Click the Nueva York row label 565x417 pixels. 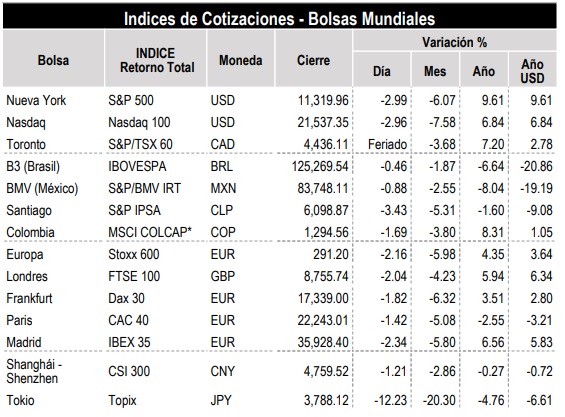(36, 101)
